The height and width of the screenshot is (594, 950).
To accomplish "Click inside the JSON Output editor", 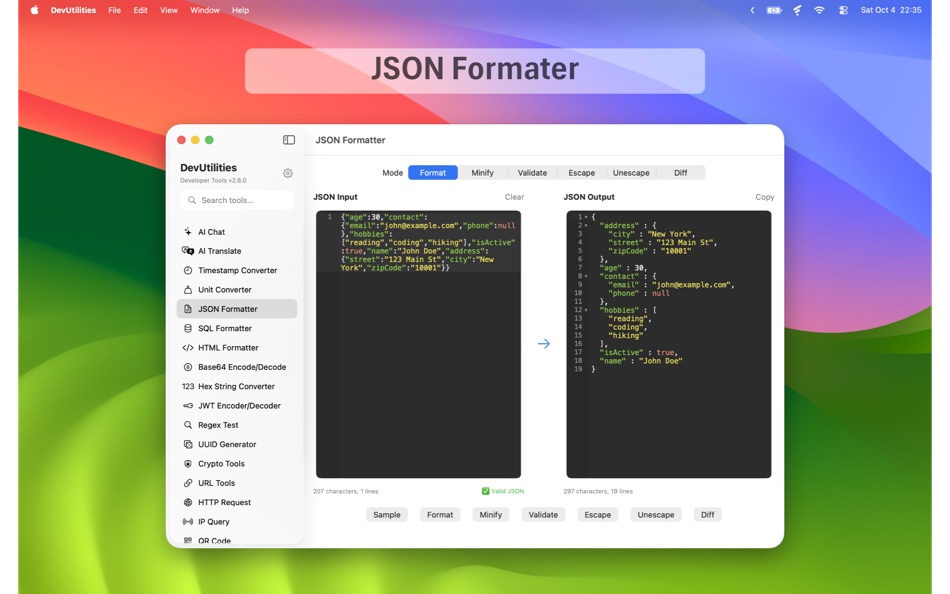I will pyautogui.click(x=669, y=344).
